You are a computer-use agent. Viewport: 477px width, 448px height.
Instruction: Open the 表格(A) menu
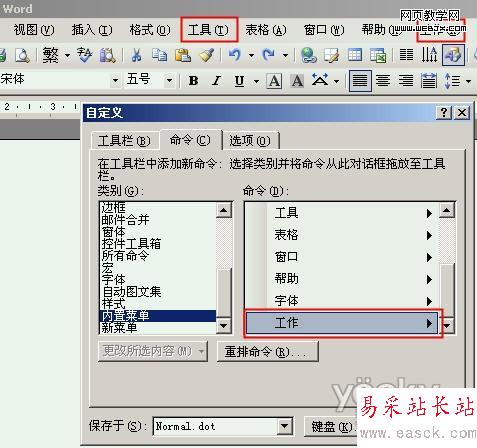click(266, 30)
